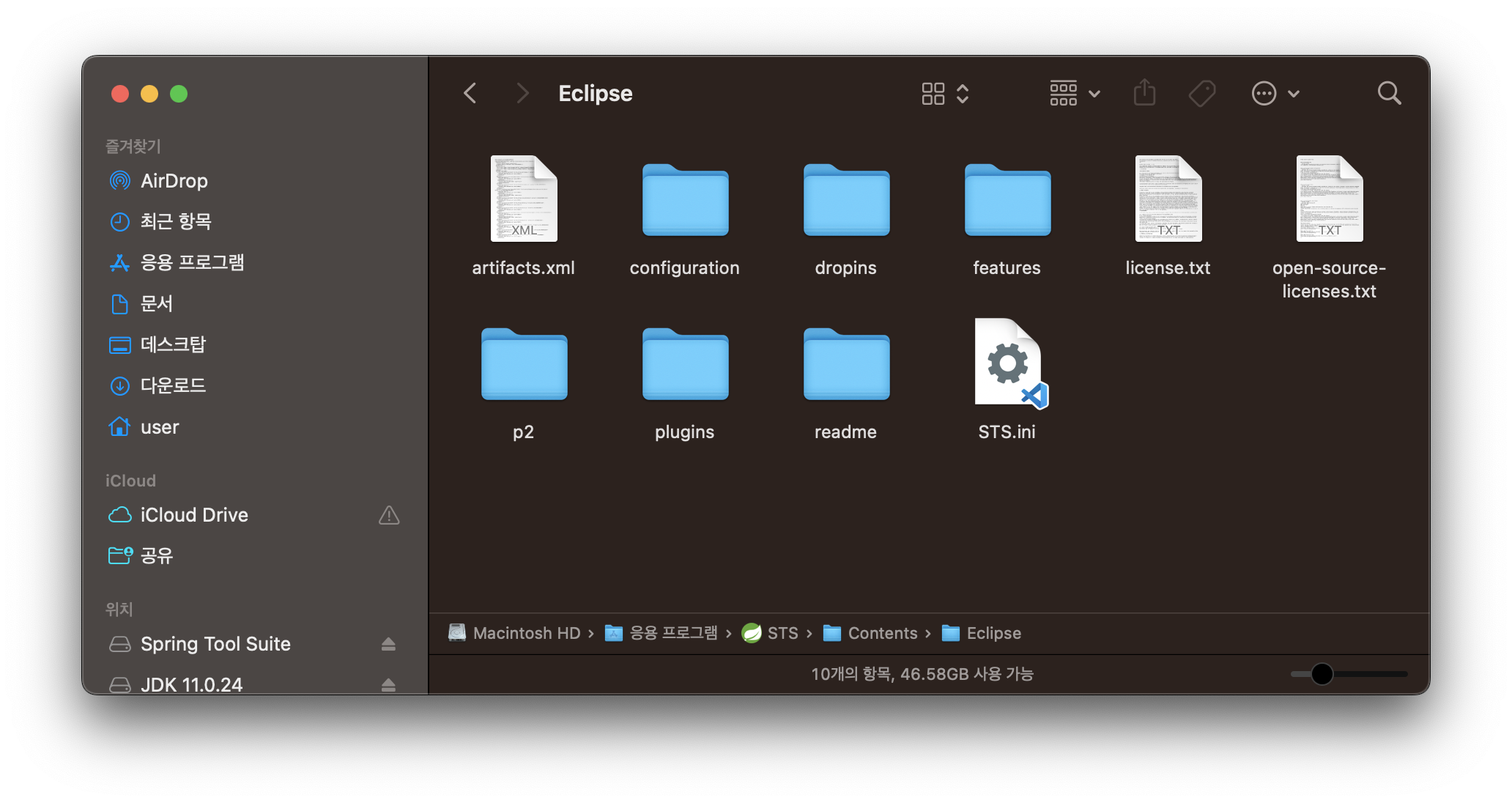
Task: Click the iCloud Drive warning indicator
Action: (389, 515)
